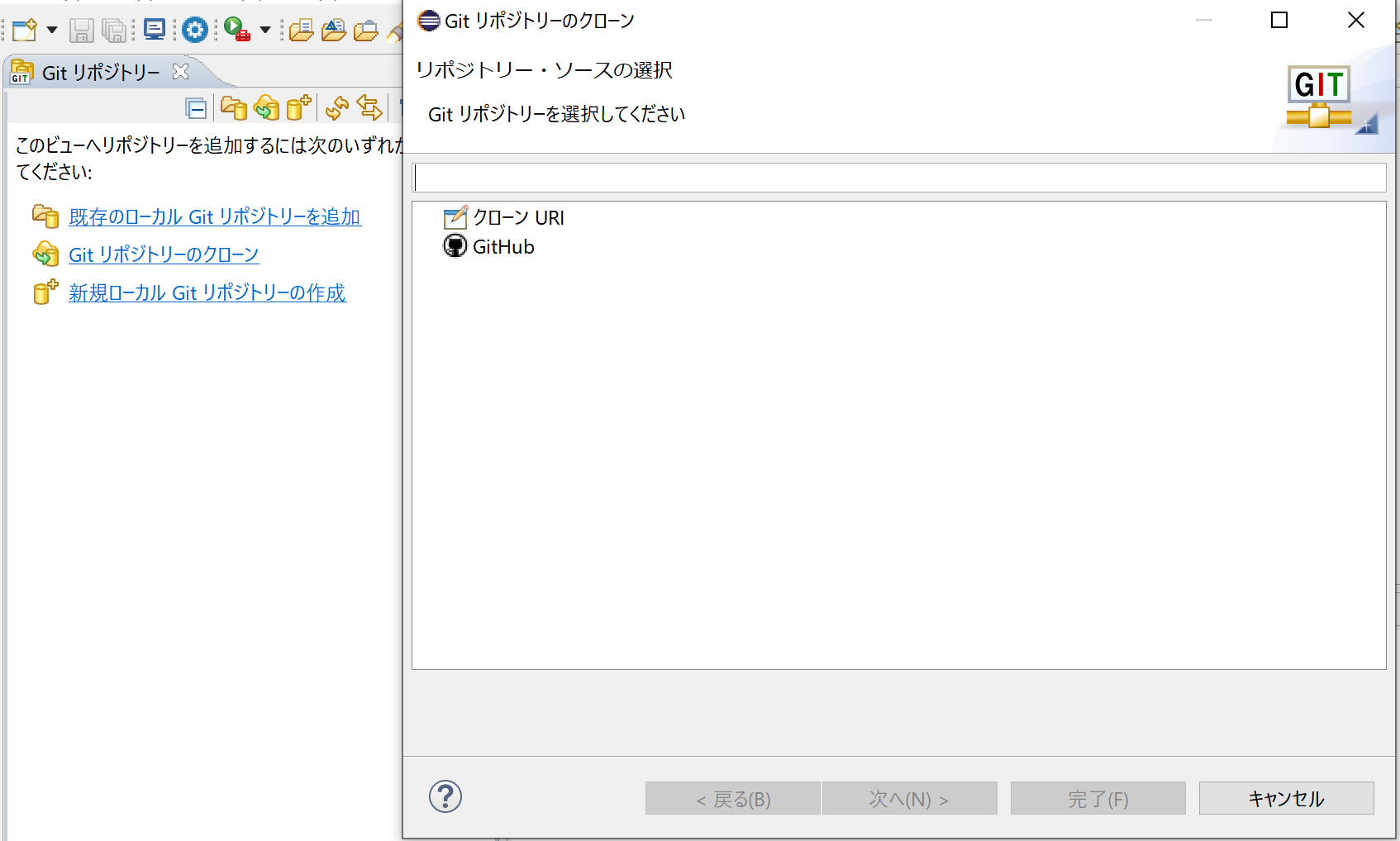The width and height of the screenshot is (1400, 841).
Task: Select GitHub as repository source
Action: tap(504, 246)
